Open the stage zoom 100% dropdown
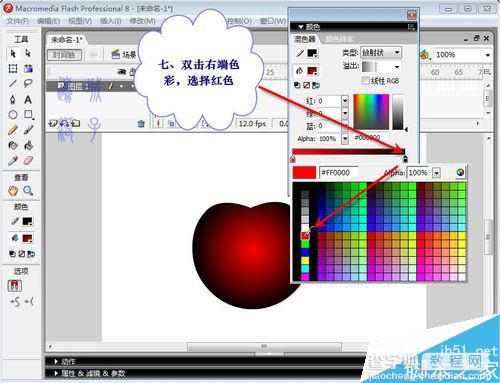Screen dimensions: 500x383 (487, 55)
